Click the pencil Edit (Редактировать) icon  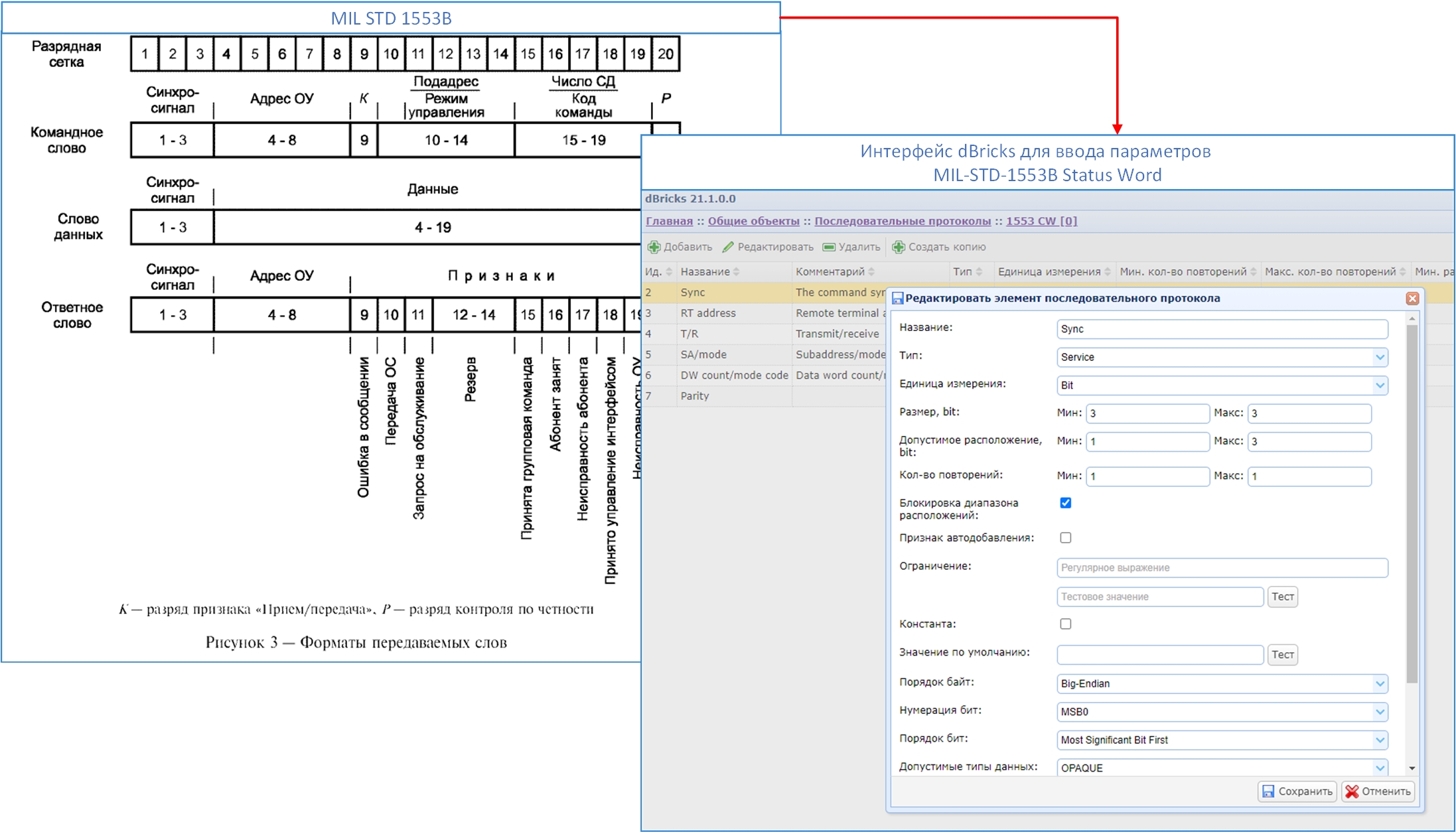tap(728, 247)
